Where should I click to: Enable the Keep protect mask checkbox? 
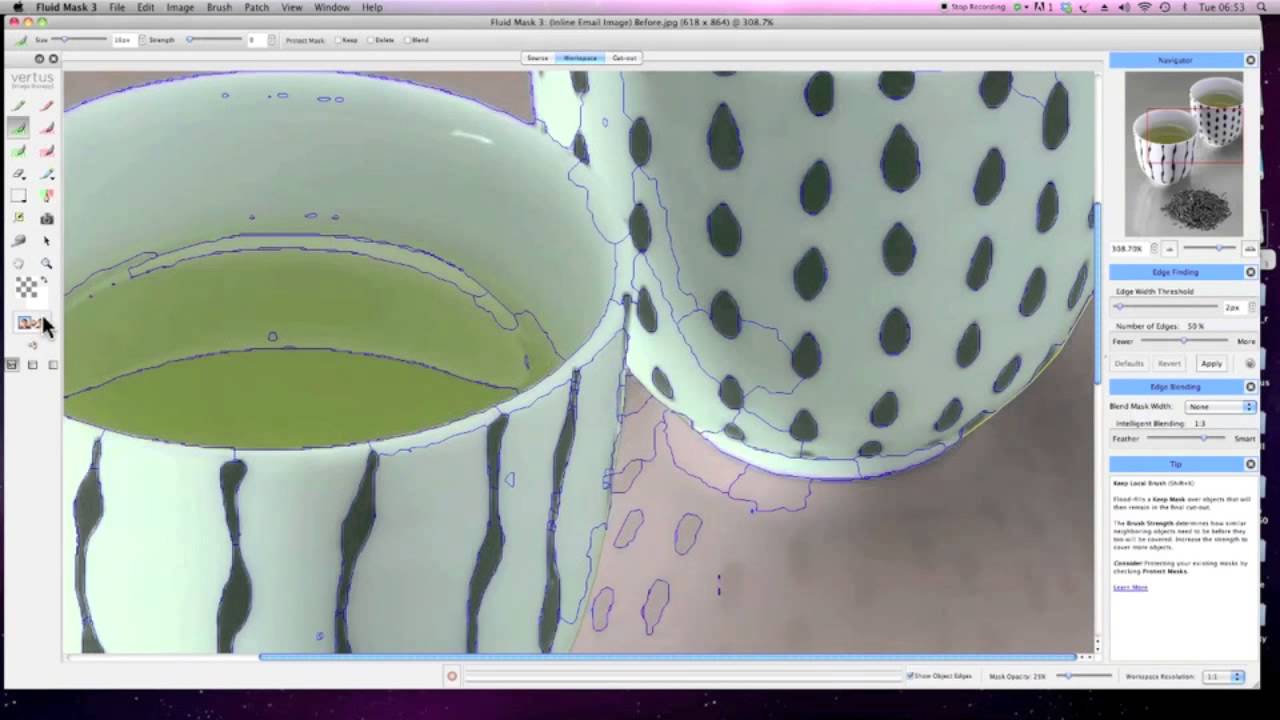(340, 40)
